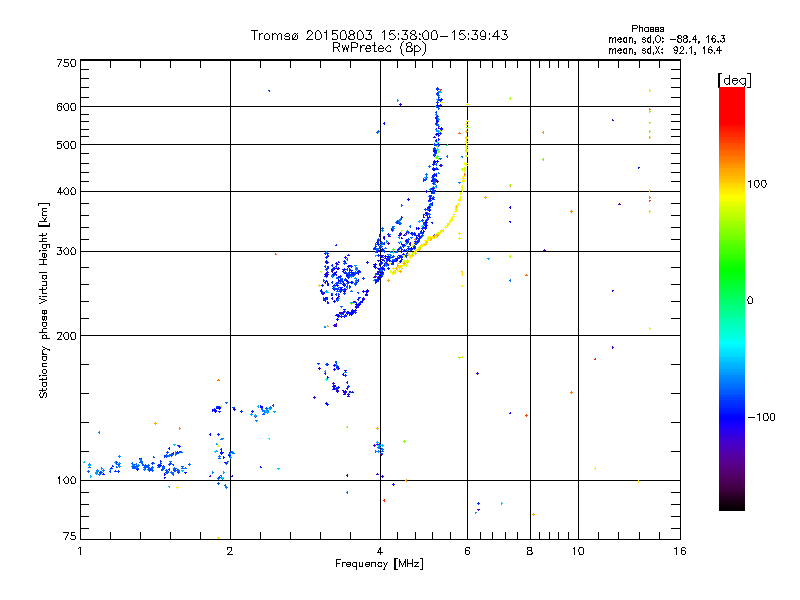Click the black bottom end of the colorbar
Screen dimensions: 800x600
pos(732,503)
